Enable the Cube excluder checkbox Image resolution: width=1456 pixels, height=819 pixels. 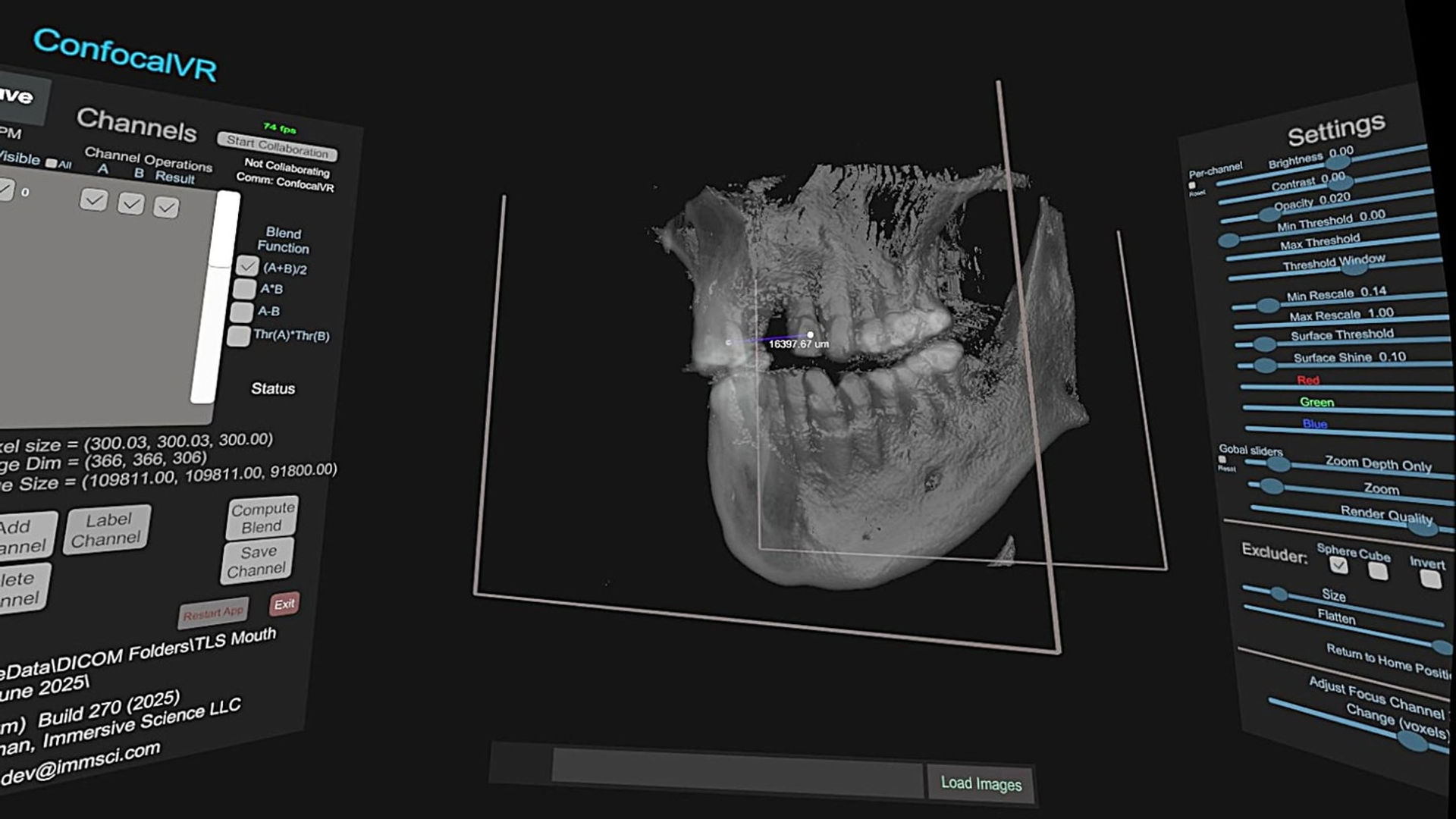(x=1379, y=571)
